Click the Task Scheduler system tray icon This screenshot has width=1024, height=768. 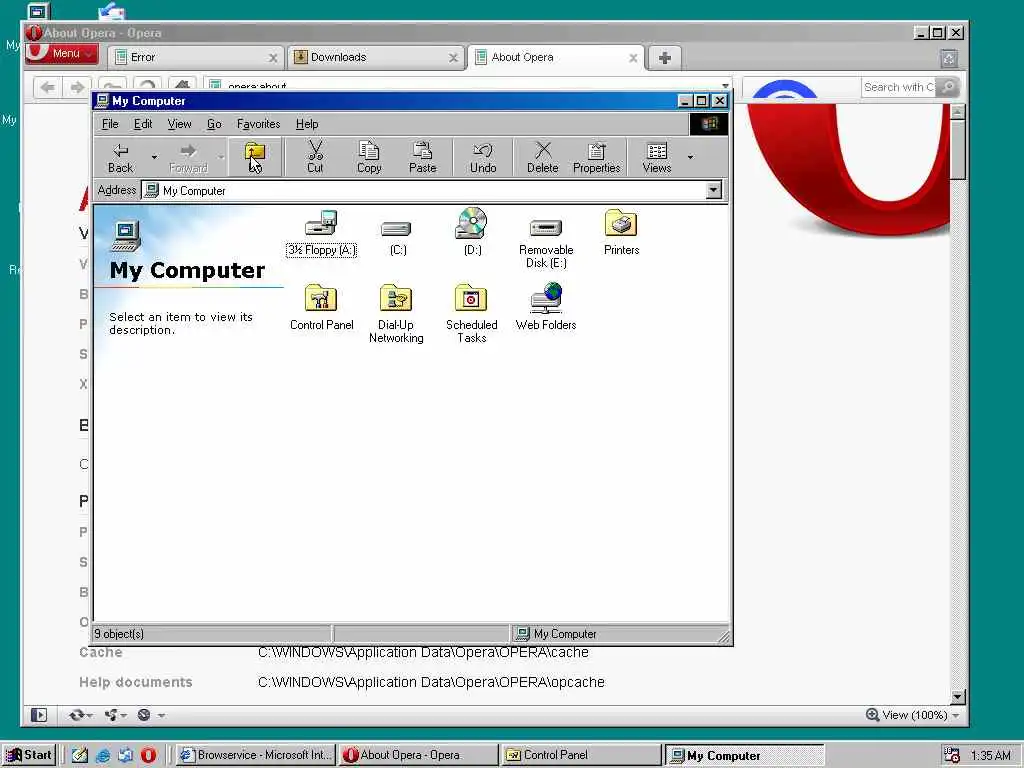coord(952,755)
